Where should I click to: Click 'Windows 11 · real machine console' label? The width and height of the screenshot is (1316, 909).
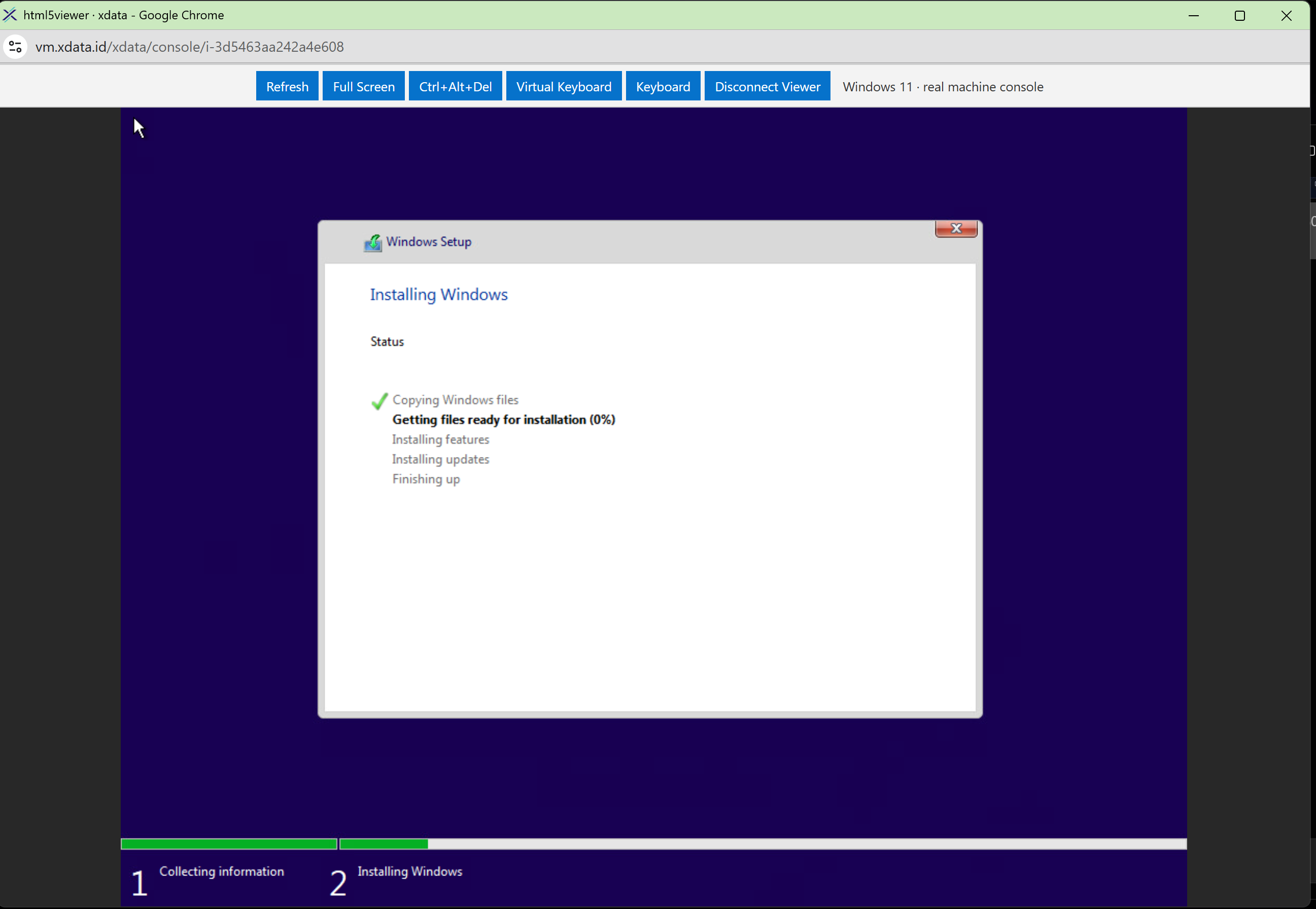pyautogui.click(x=943, y=87)
